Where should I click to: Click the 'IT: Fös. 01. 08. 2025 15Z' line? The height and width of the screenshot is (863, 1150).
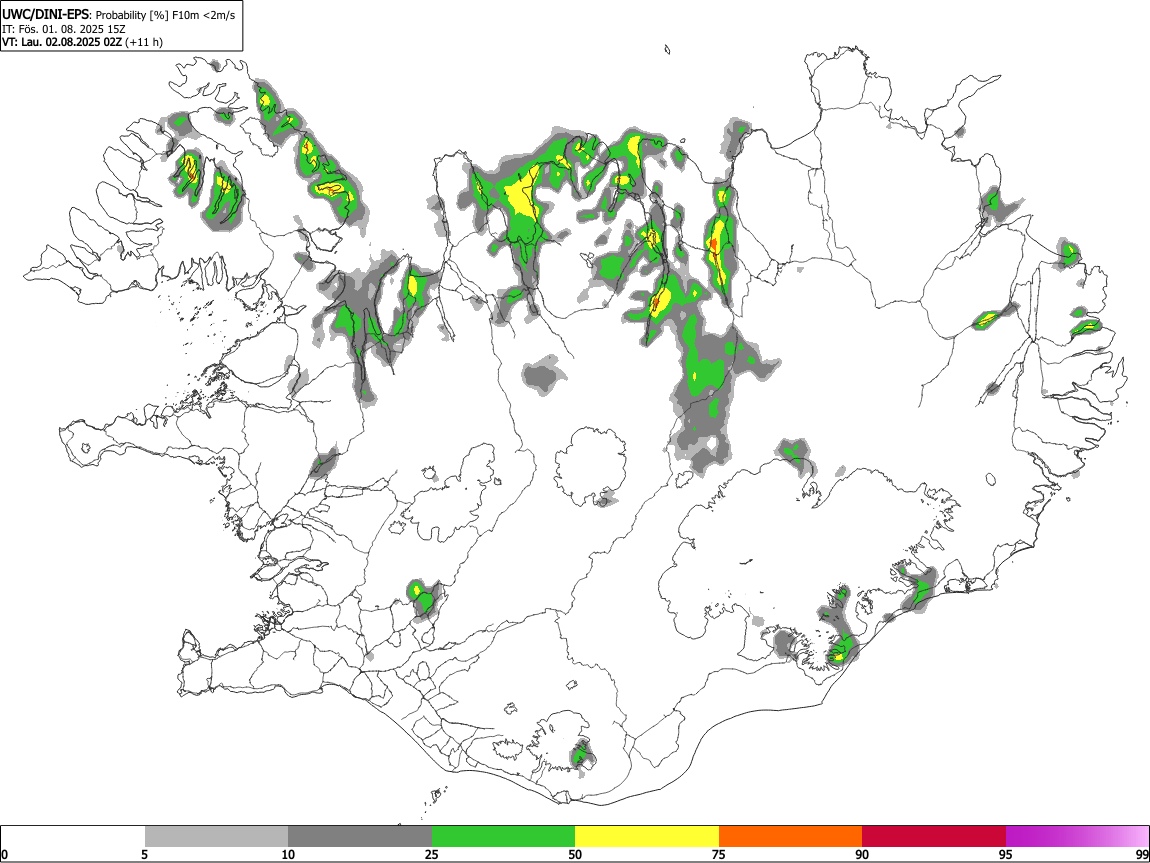point(64,29)
